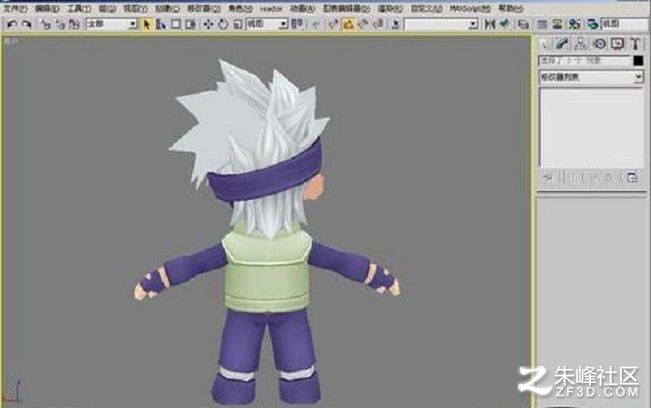Open the black object color swatch
651x408 pixels.
[x=638, y=61]
